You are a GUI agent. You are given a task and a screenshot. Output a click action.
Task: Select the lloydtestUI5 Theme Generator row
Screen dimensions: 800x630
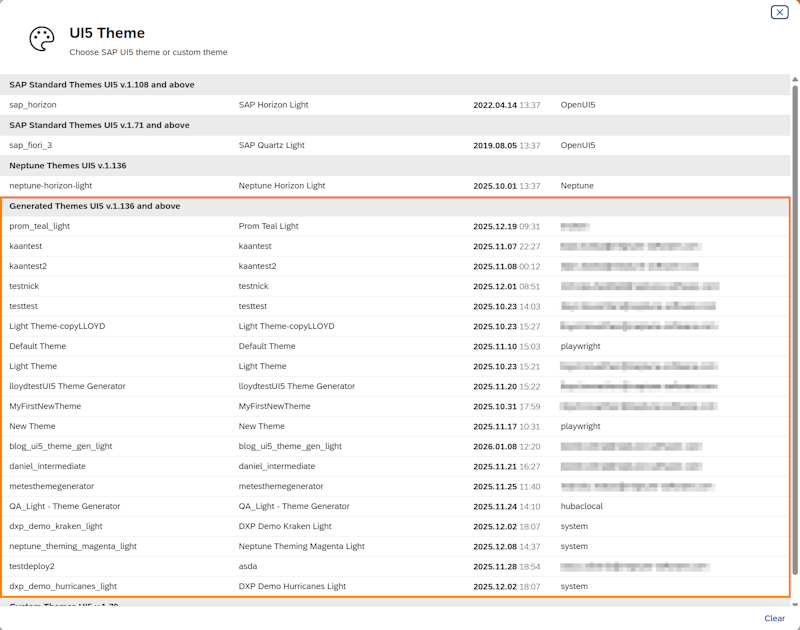(395, 386)
